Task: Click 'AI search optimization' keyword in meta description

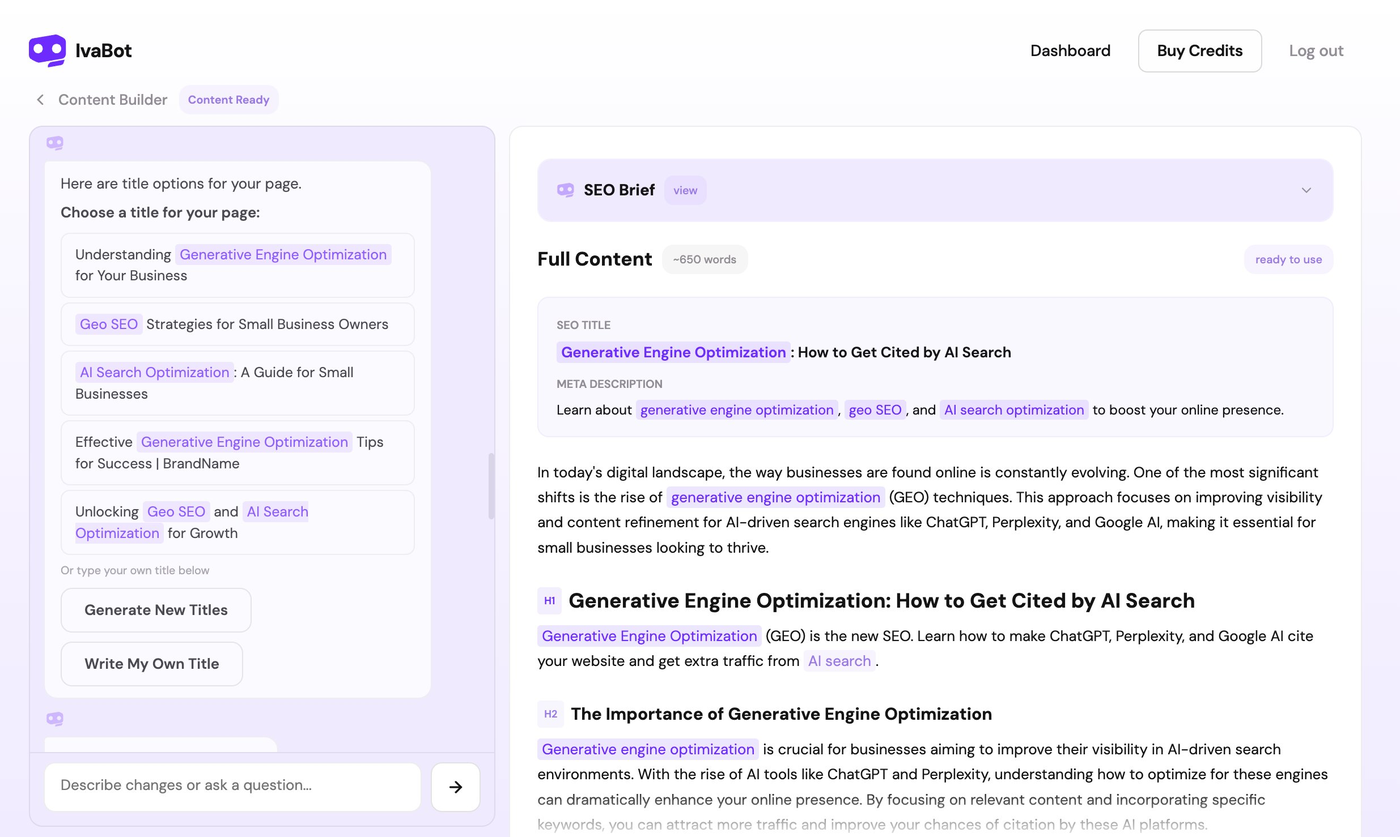Action: point(1014,410)
